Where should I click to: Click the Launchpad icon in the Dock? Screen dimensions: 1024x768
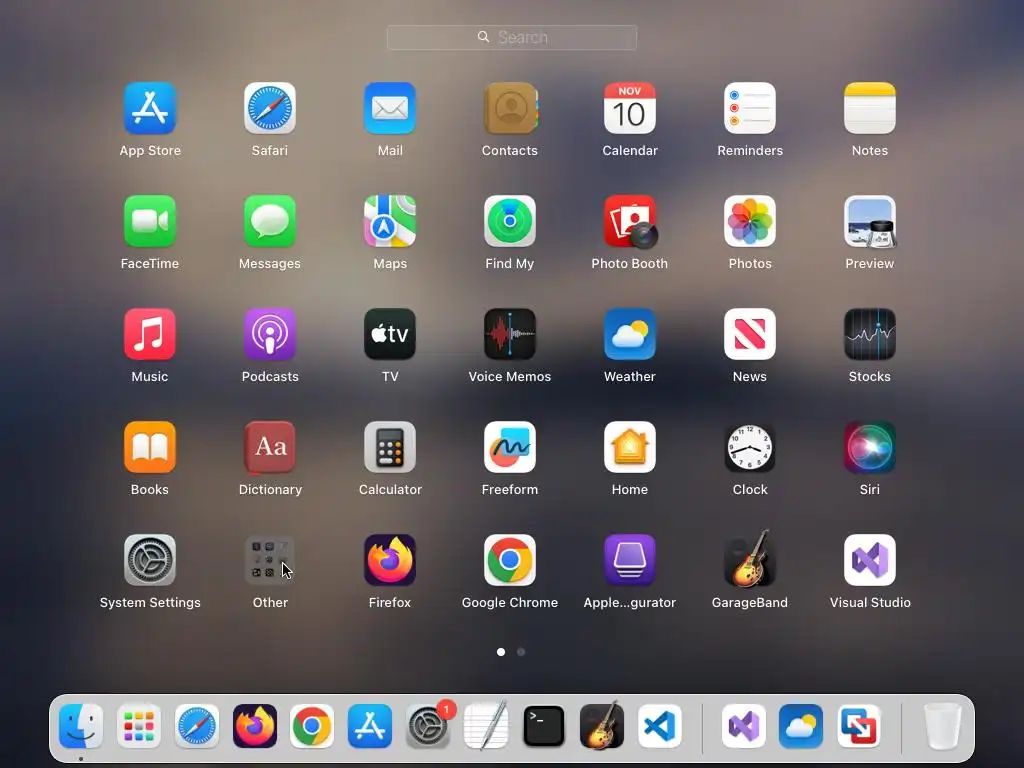(139, 726)
